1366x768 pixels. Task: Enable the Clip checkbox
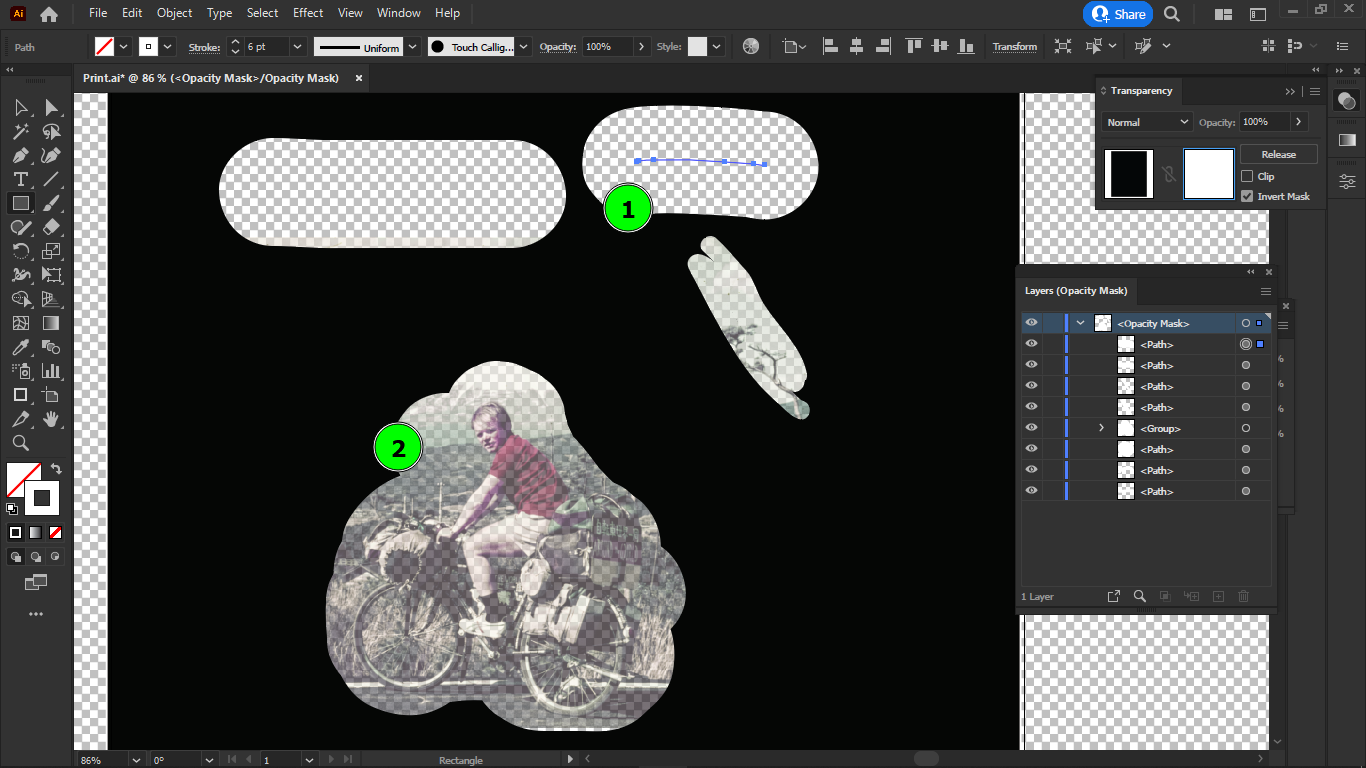pyautogui.click(x=1248, y=176)
